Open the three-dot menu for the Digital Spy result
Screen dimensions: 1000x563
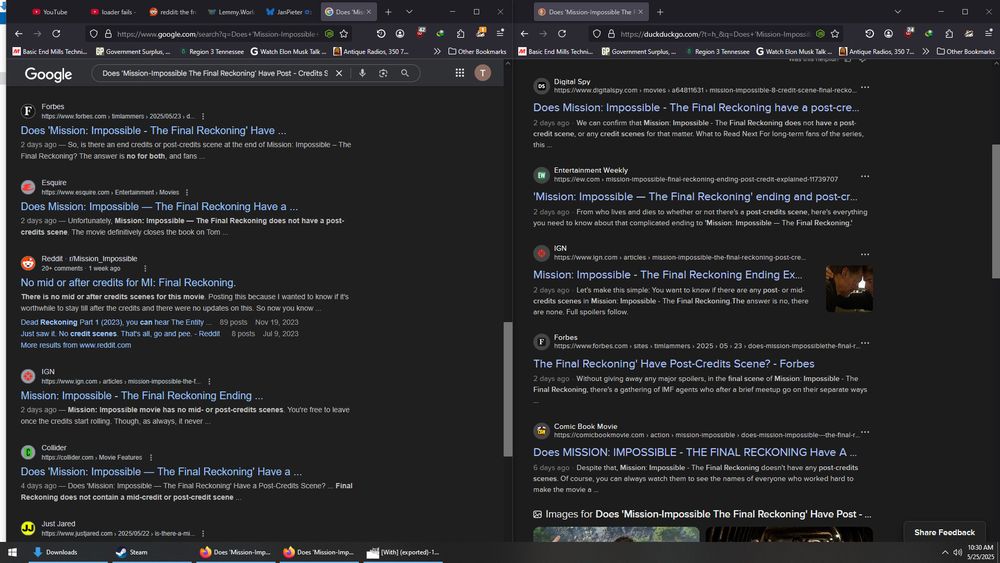[x=865, y=87]
